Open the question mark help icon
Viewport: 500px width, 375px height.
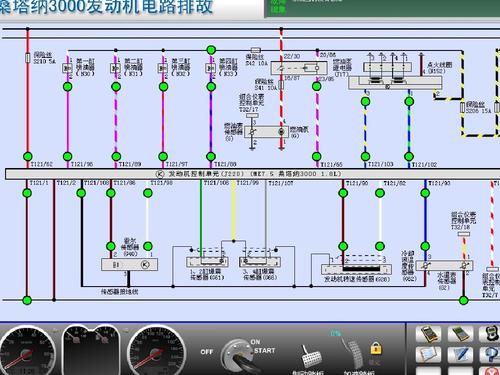pos(490,355)
